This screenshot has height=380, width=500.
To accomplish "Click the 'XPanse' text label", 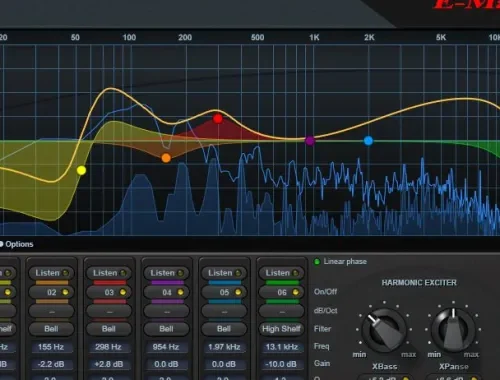I will coord(454,366).
